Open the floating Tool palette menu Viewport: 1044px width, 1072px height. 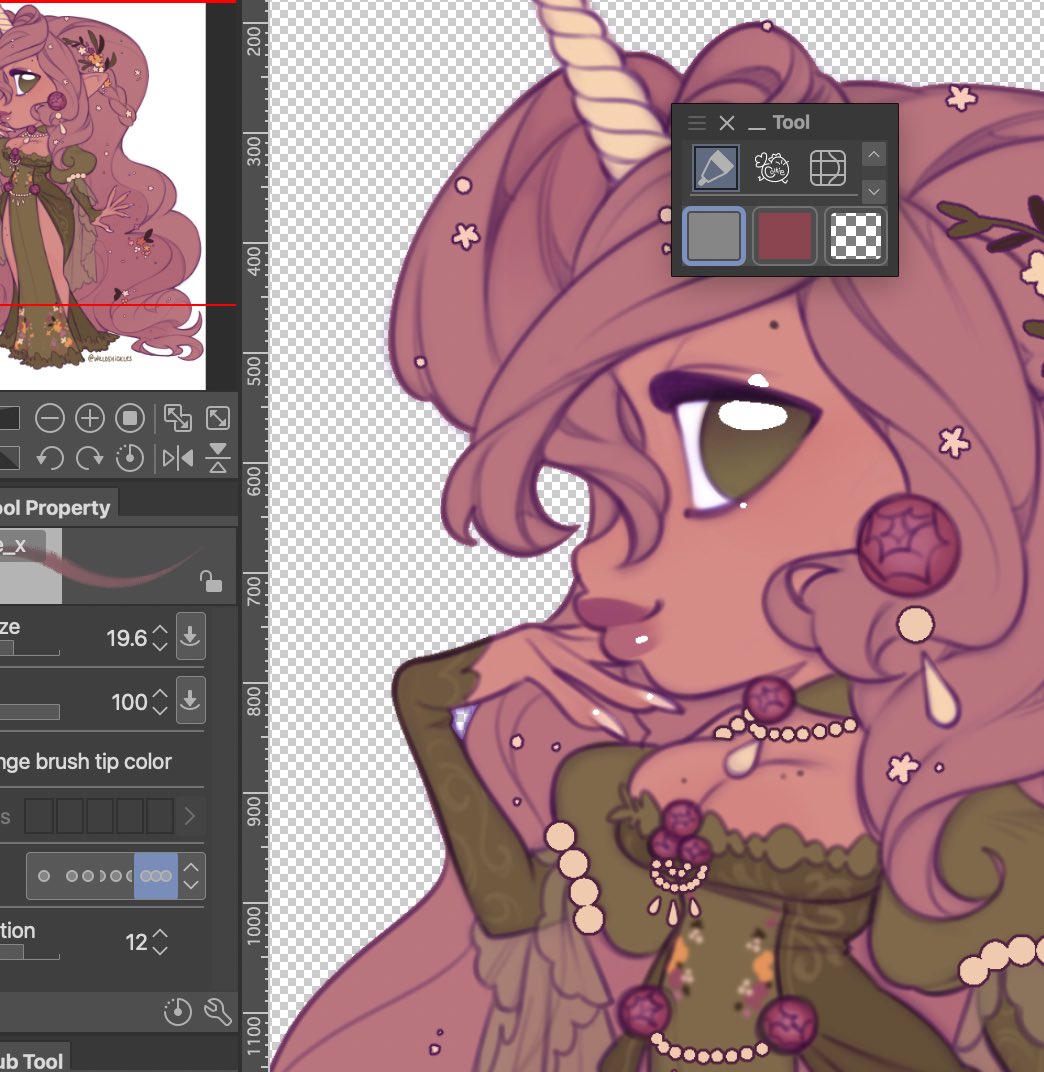697,123
